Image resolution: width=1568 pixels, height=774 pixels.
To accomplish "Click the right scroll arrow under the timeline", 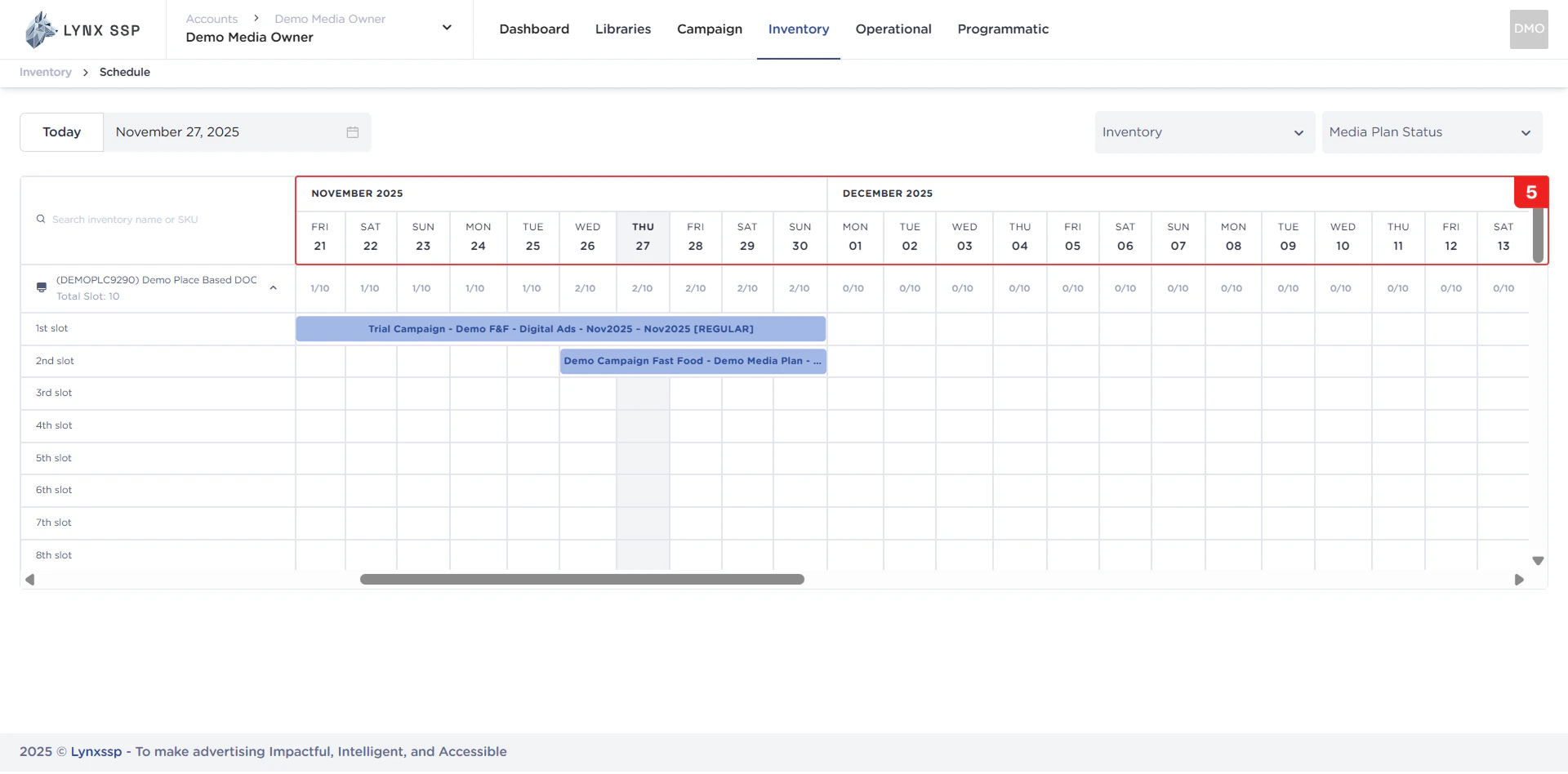I will click(1520, 580).
